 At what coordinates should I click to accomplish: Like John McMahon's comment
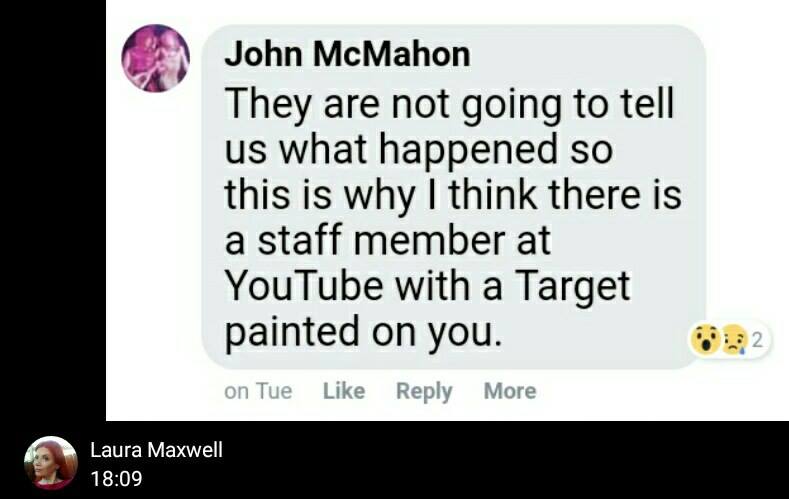click(x=344, y=391)
